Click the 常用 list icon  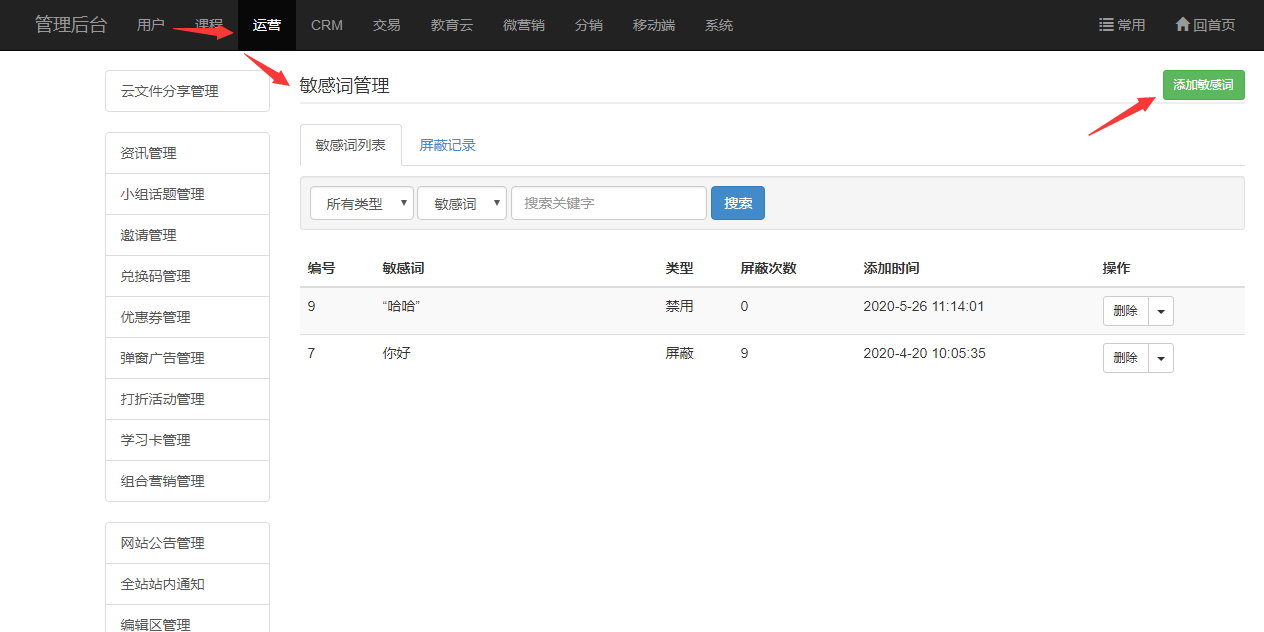coord(1107,25)
